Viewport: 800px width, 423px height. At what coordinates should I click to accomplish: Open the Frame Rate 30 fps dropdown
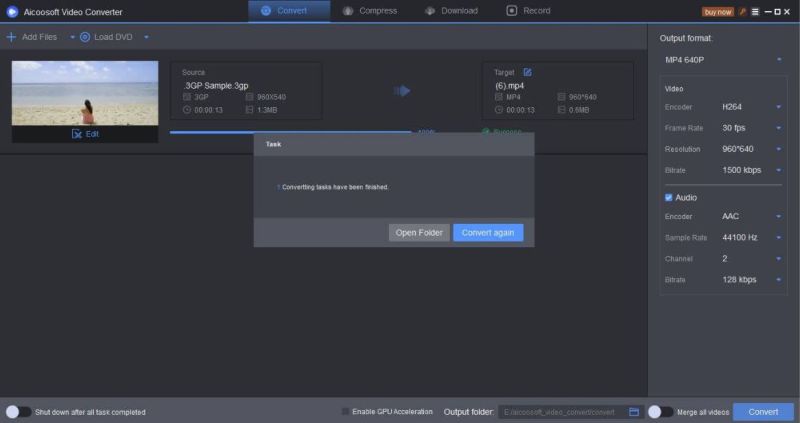[x=778, y=128]
